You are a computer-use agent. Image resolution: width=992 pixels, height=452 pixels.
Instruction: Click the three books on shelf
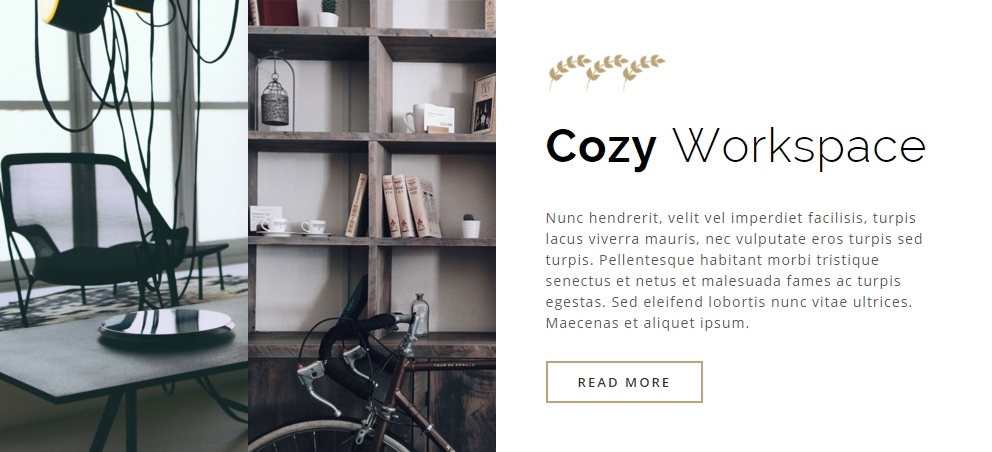[411, 206]
